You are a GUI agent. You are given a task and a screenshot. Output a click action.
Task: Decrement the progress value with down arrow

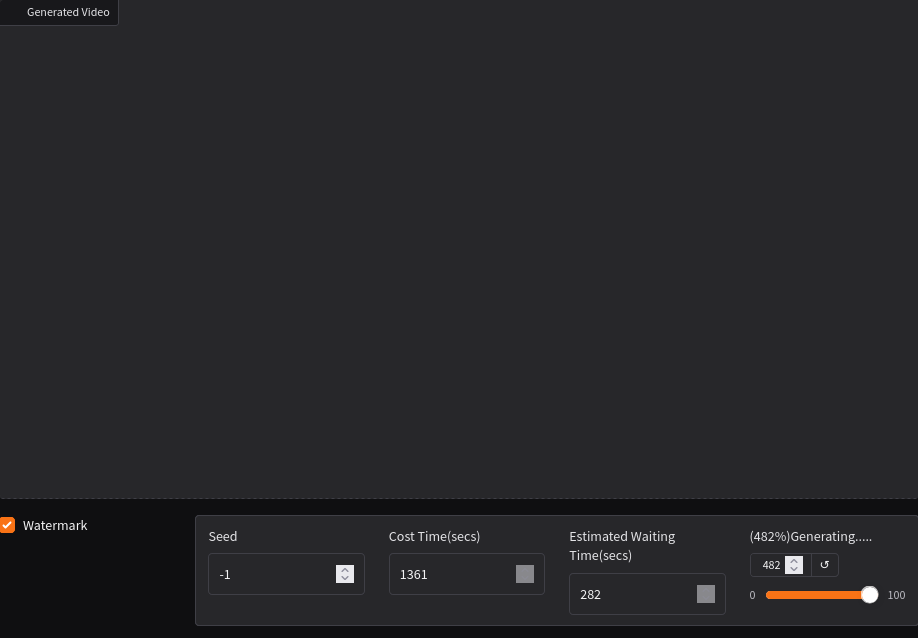[794, 569]
